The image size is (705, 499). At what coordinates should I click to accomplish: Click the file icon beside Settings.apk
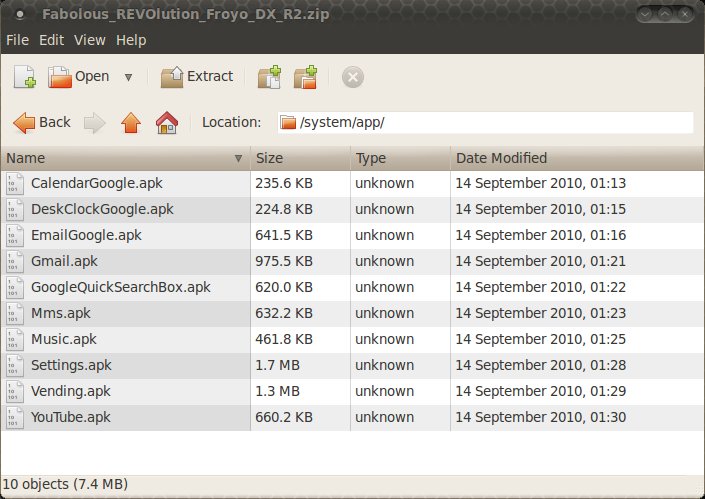(x=14, y=365)
